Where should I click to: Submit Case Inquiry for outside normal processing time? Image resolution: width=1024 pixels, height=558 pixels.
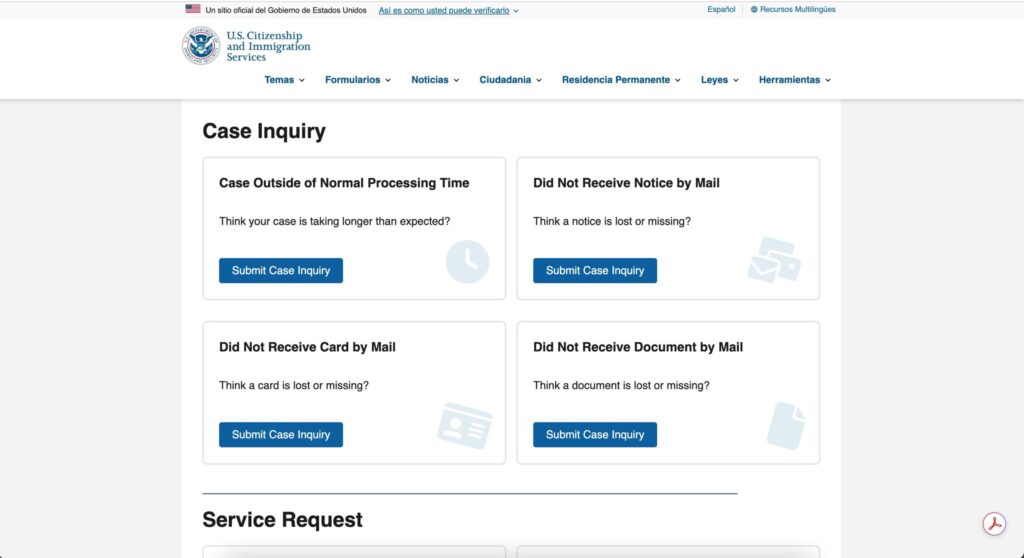tap(281, 271)
